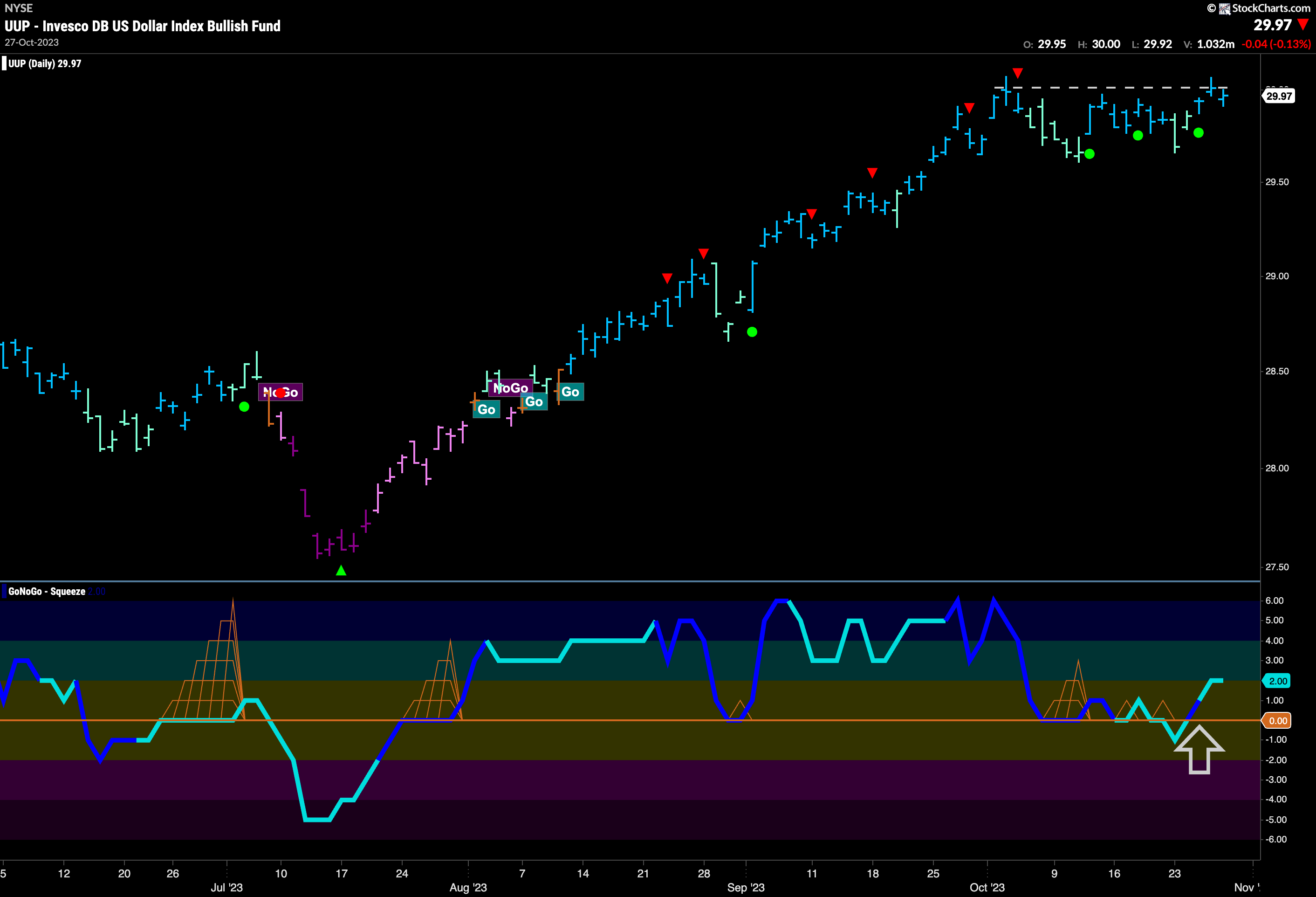
Task: Click the "Aug '23" date axis label
Action: tap(468, 887)
